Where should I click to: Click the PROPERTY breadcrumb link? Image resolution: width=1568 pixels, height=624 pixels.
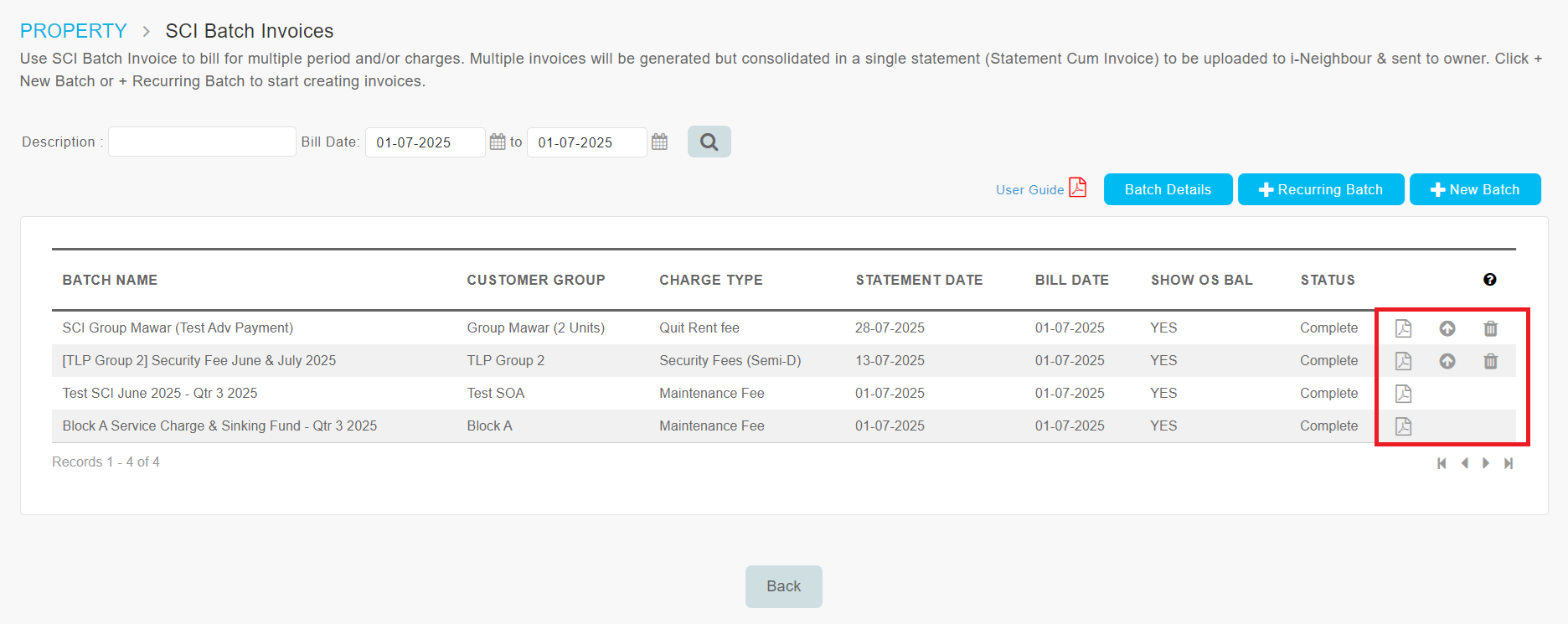[x=73, y=31]
